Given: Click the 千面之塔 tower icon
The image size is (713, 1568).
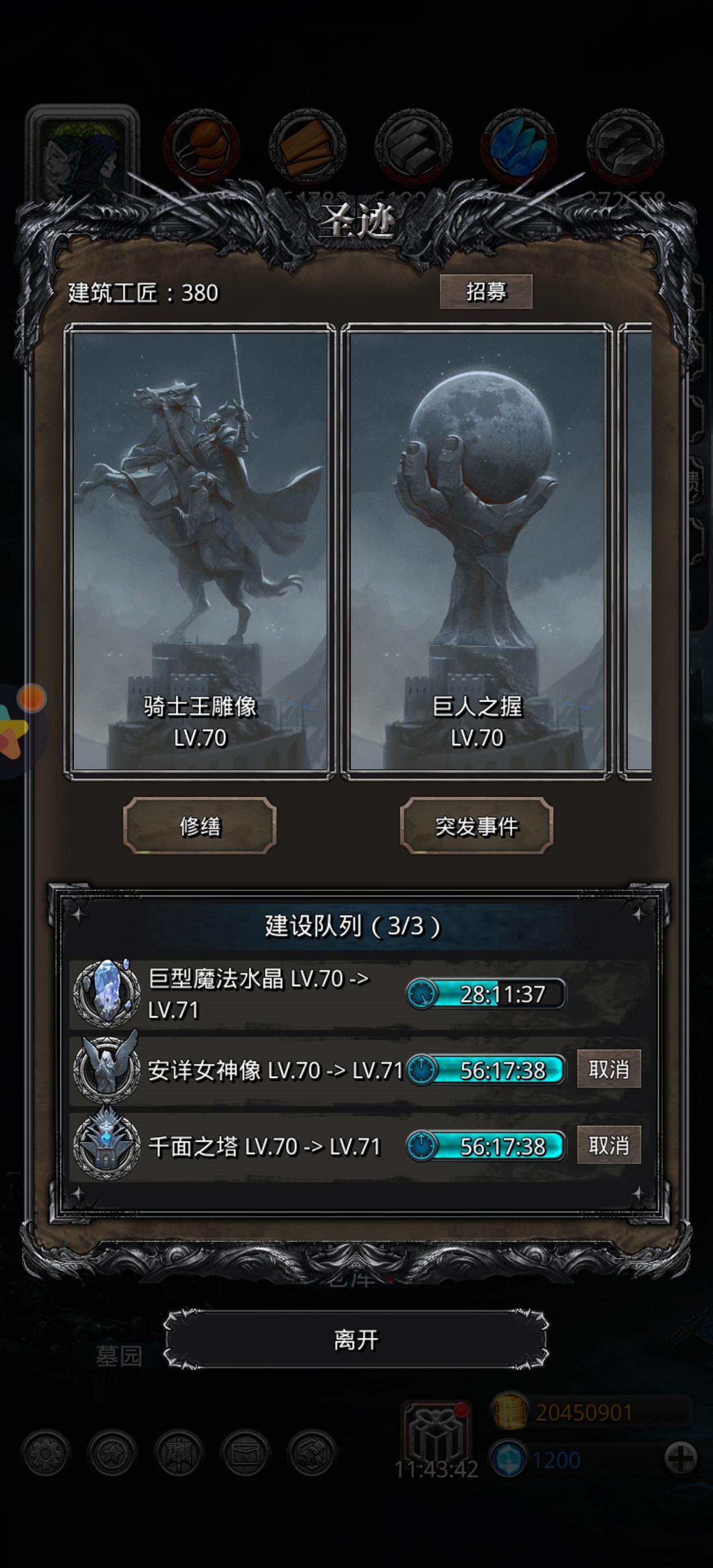Looking at the screenshot, I should click(x=107, y=1145).
